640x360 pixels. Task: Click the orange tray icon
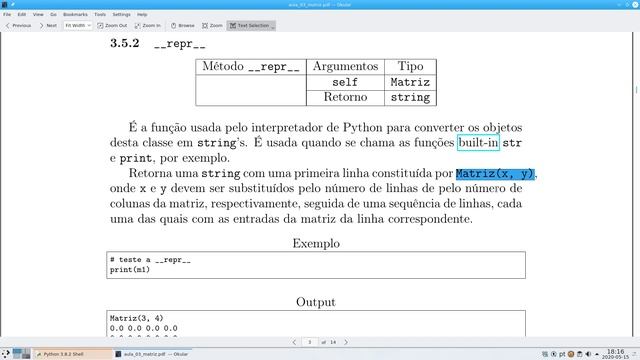click(x=571, y=354)
